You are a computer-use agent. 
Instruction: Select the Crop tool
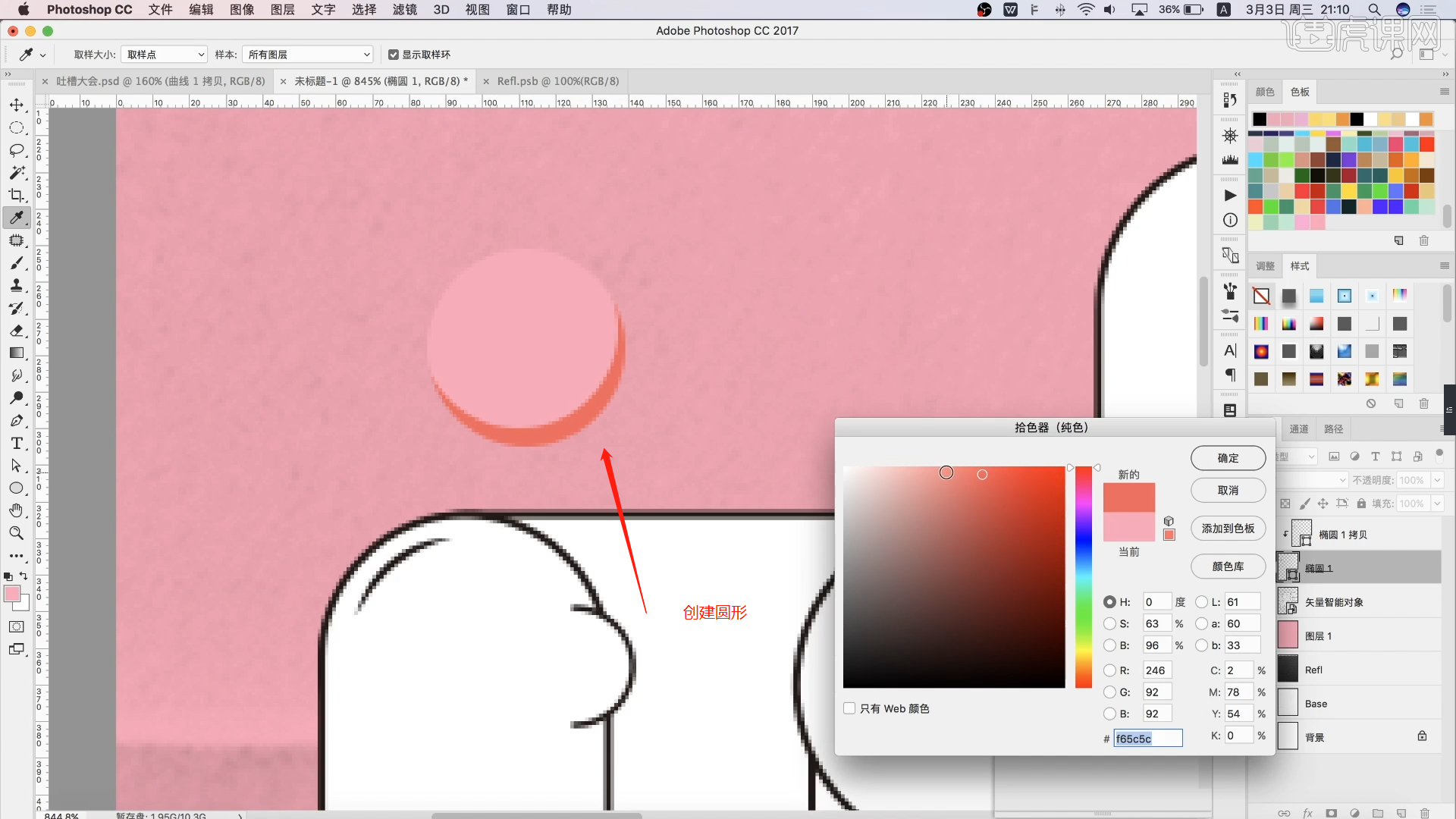pos(17,196)
